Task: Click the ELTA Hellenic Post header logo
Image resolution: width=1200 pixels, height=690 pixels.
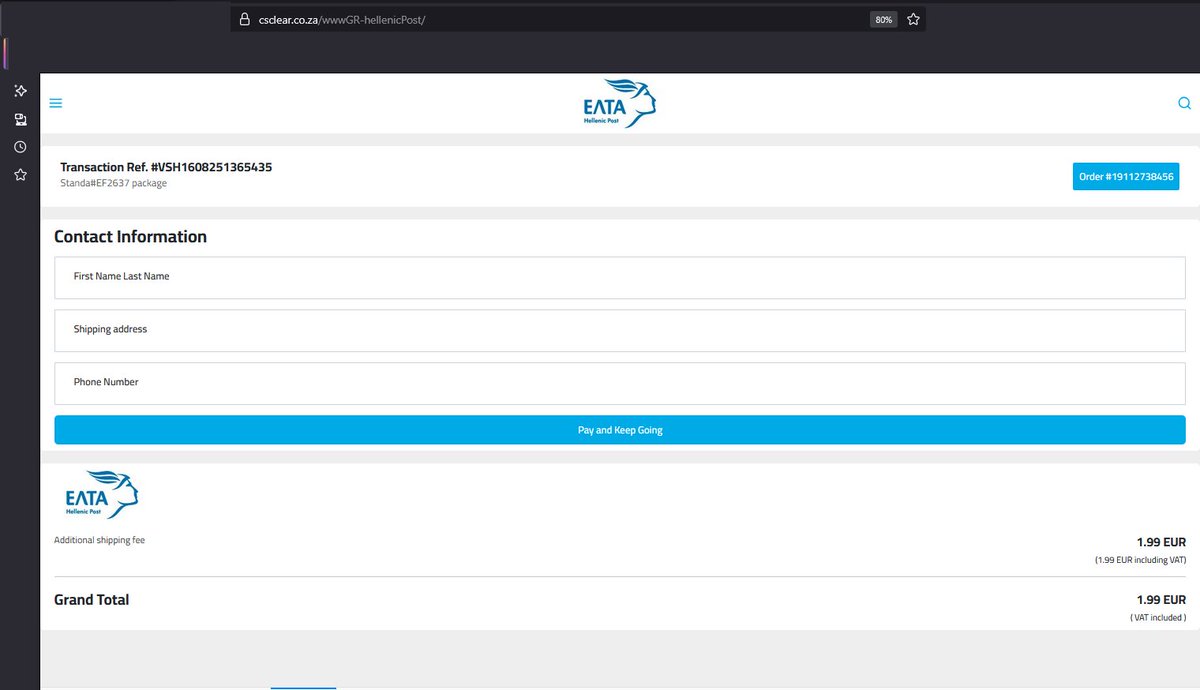Action: click(x=620, y=103)
